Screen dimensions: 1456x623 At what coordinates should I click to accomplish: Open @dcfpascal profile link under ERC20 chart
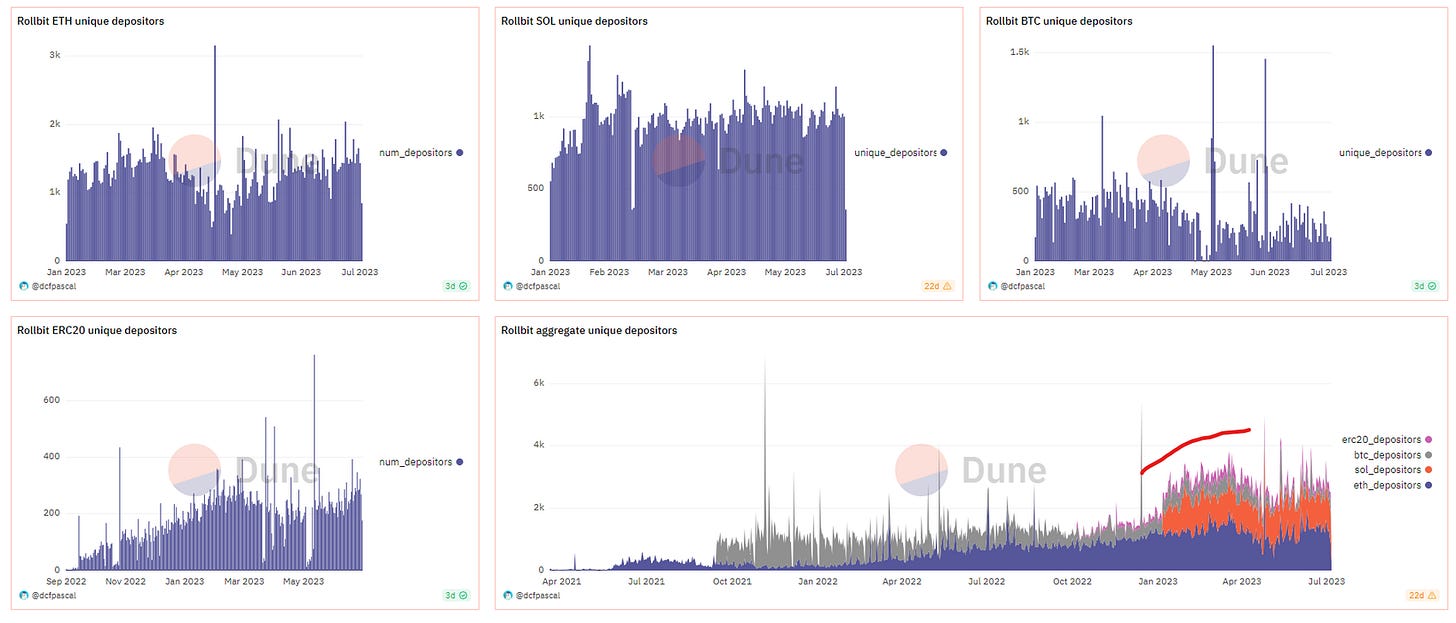pos(54,595)
